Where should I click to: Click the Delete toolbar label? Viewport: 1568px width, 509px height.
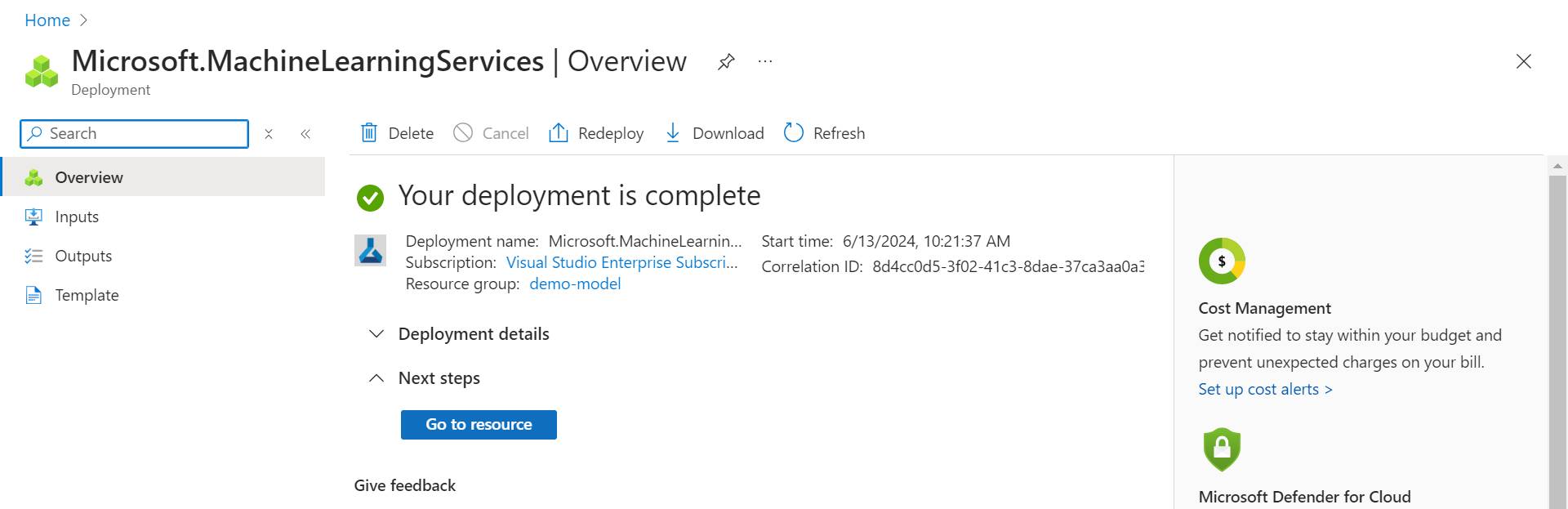(411, 133)
